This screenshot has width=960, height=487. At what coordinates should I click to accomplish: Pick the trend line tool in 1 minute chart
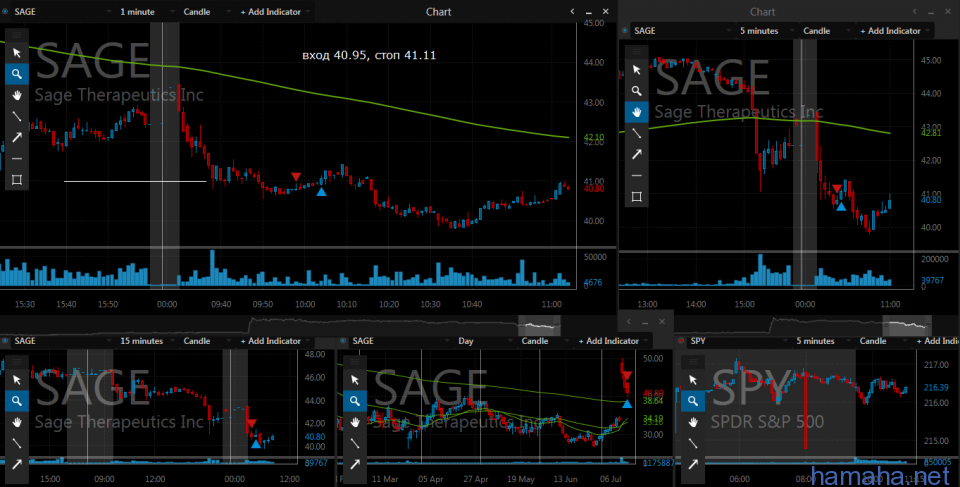[x=17, y=116]
